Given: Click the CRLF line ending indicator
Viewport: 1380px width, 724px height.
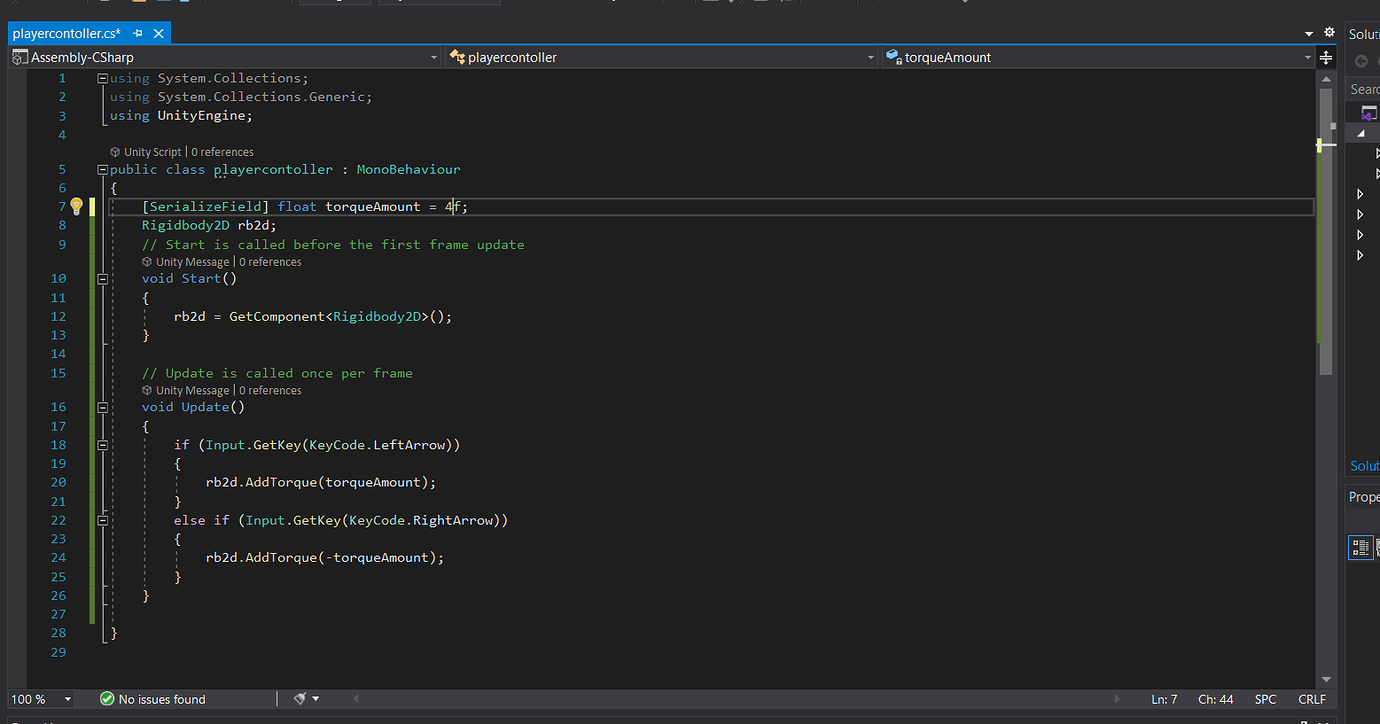Looking at the screenshot, I should pyautogui.click(x=1311, y=699).
